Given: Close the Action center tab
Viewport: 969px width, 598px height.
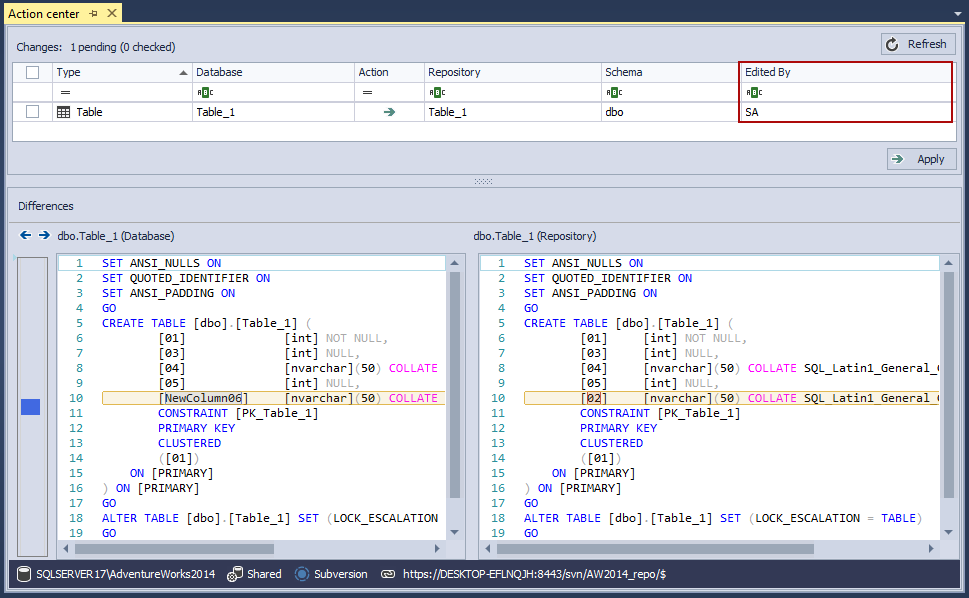Looking at the screenshot, I should [x=112, y=14].
